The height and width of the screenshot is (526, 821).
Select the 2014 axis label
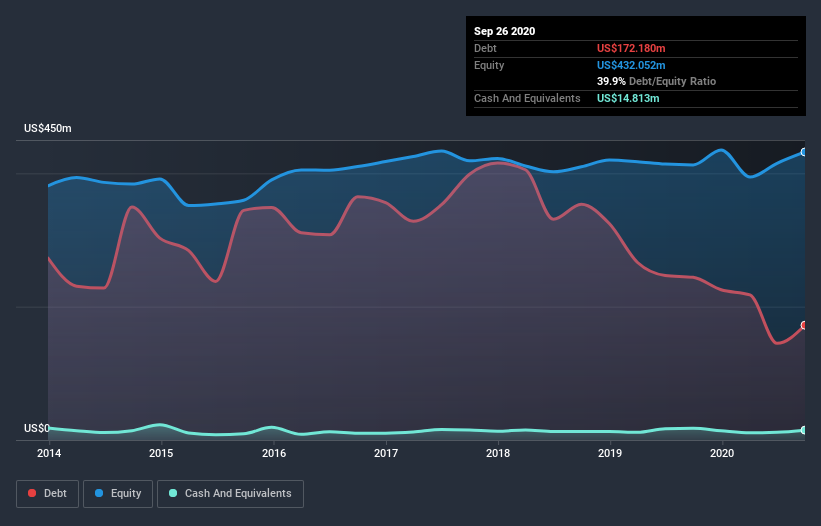click(49, 453)
